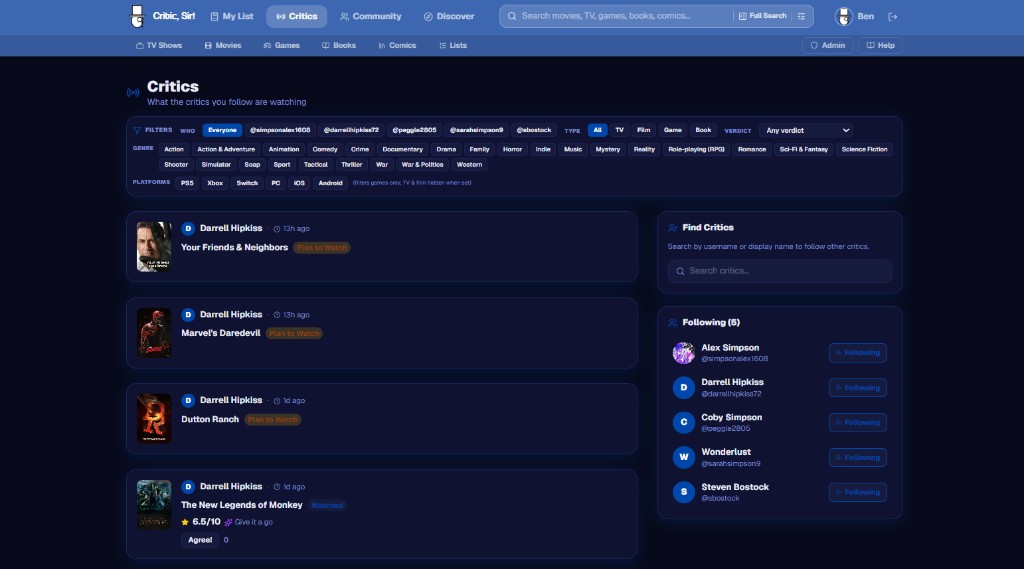Toggle the PS5 platform filter
This screenshot has width=1024, height=569.
187,183
